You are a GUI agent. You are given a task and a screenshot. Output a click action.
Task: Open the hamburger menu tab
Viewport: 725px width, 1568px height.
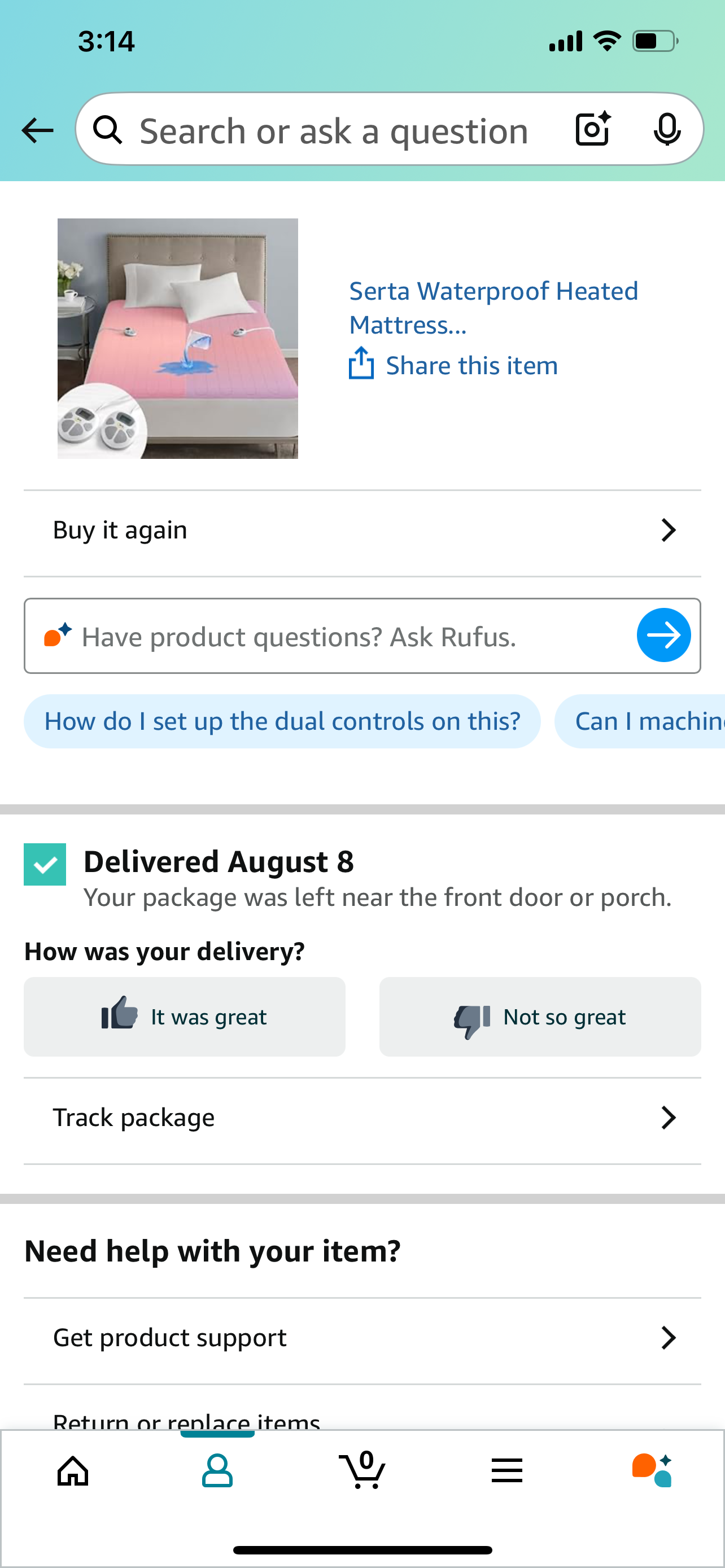(507, 1470)
